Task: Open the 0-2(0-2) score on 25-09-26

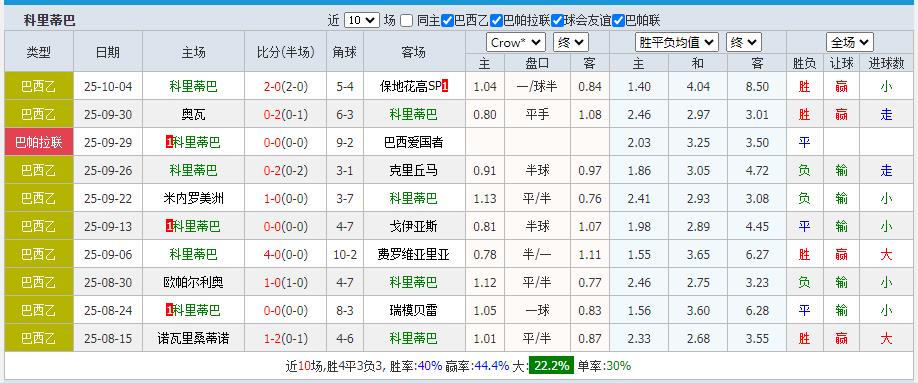Action: [x=285, y=170]
